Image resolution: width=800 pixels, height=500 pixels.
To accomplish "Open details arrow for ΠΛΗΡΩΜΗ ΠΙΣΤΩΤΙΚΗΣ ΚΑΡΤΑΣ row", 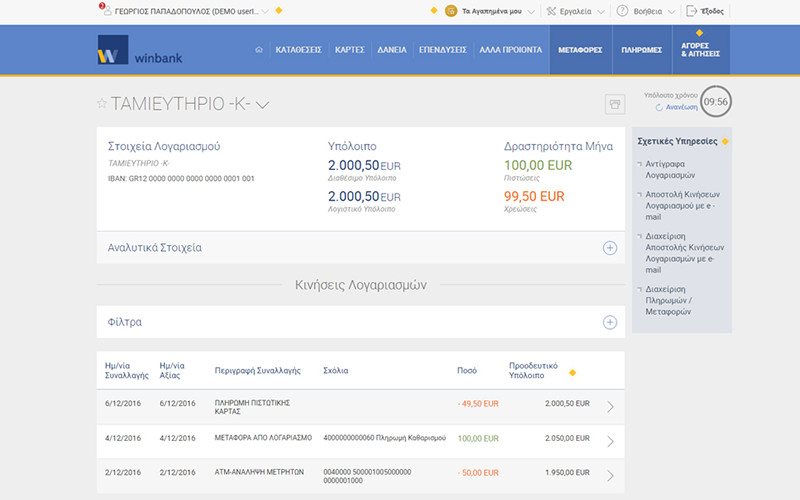I will 610,406.
